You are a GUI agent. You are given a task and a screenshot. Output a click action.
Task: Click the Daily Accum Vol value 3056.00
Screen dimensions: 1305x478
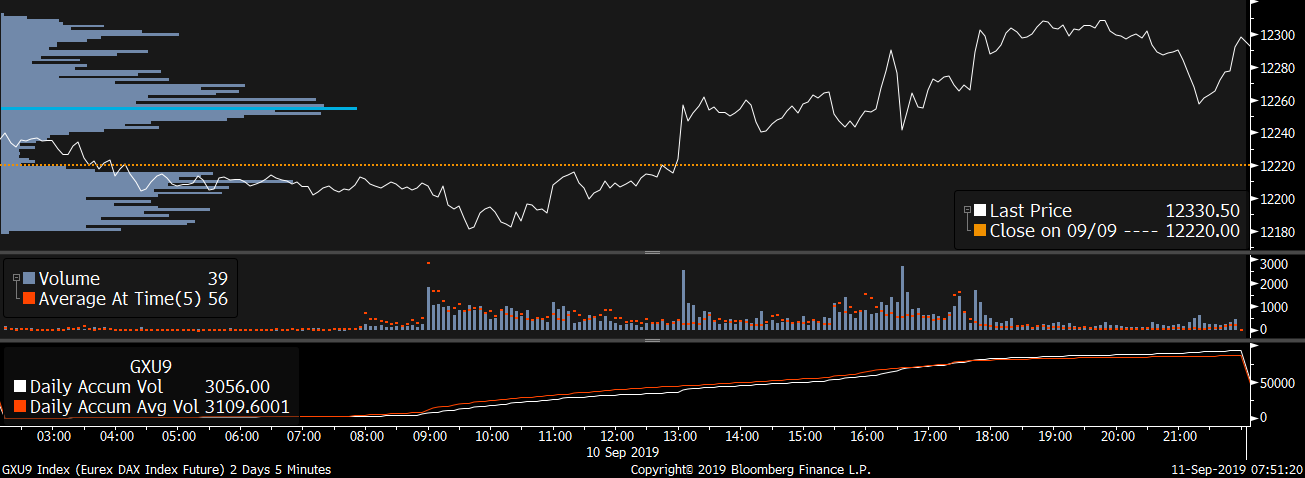(x=235, y=387)
